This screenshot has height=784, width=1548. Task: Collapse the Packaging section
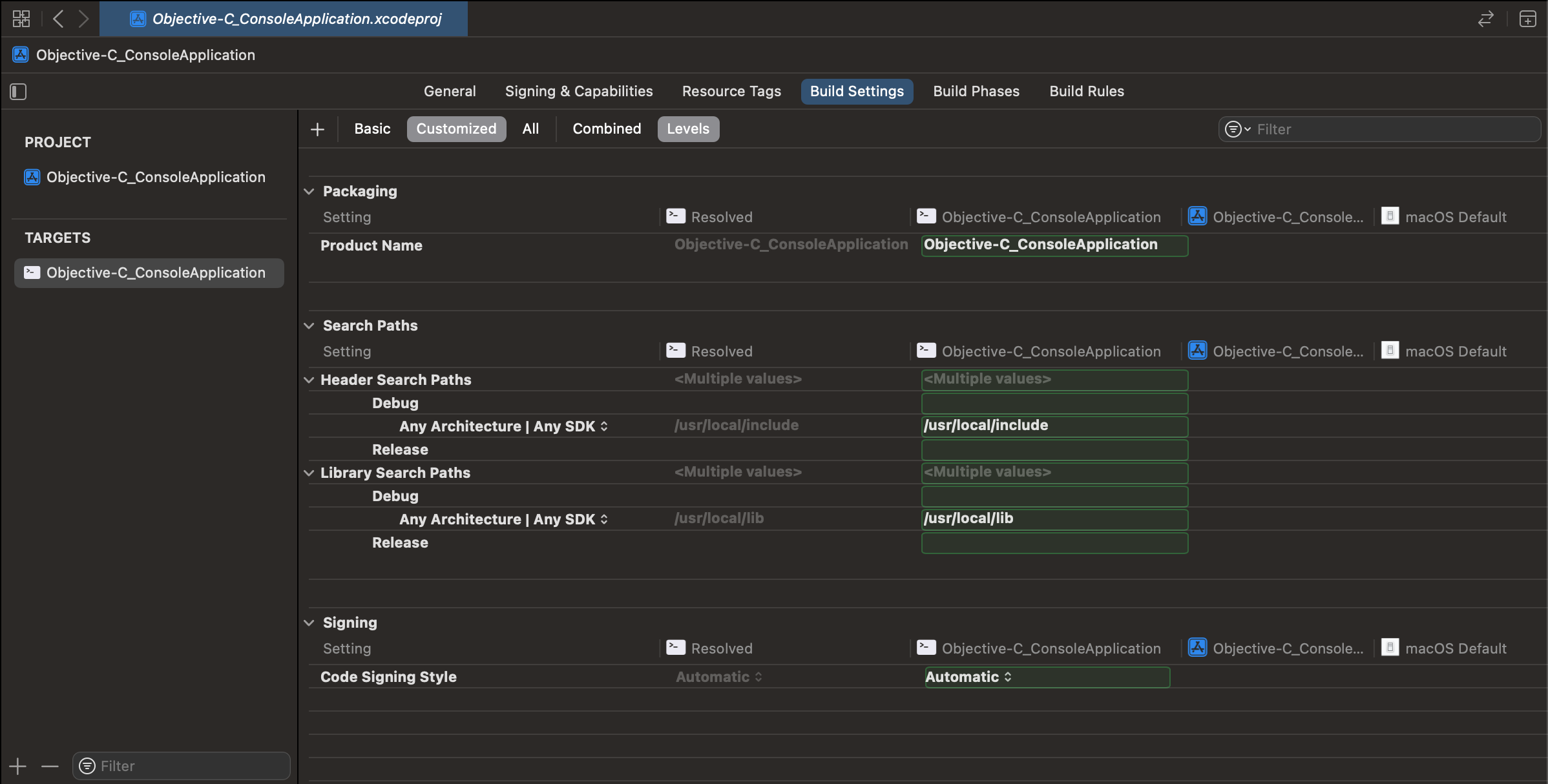coord(309,192)
